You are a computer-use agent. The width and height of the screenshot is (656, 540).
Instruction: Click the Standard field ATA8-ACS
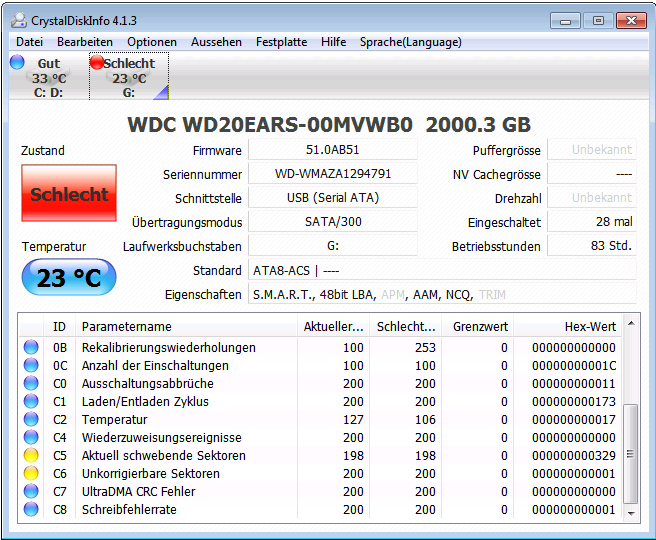tap(443, 271)
